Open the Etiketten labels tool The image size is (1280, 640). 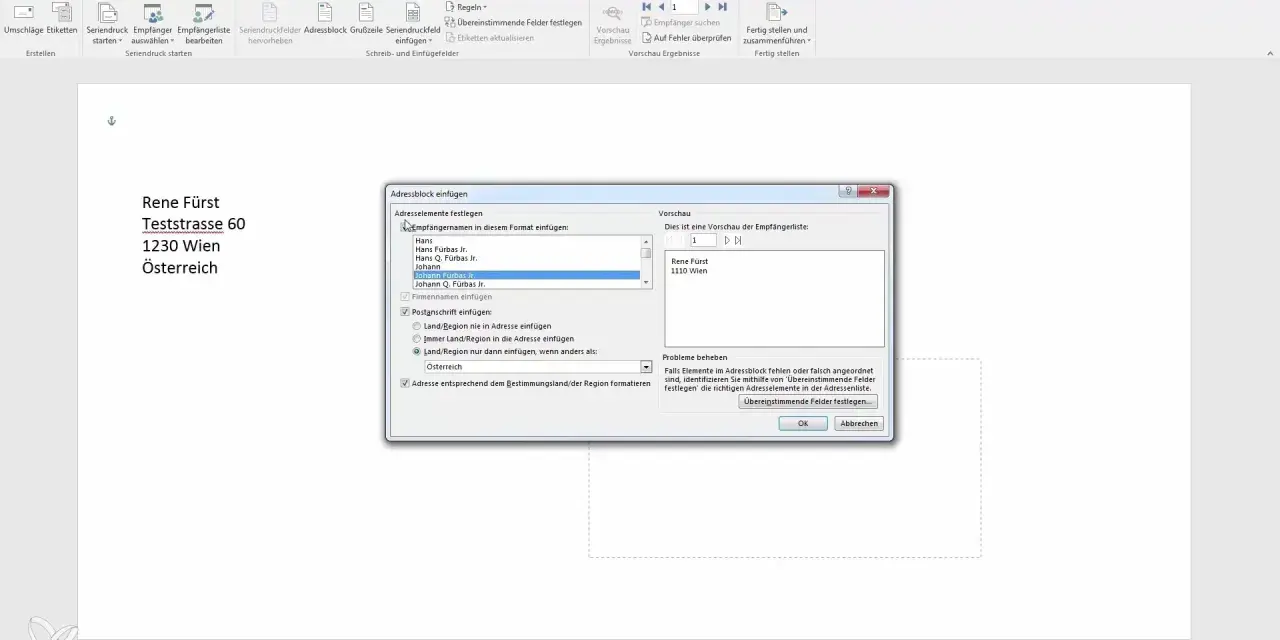click(61, 13)
